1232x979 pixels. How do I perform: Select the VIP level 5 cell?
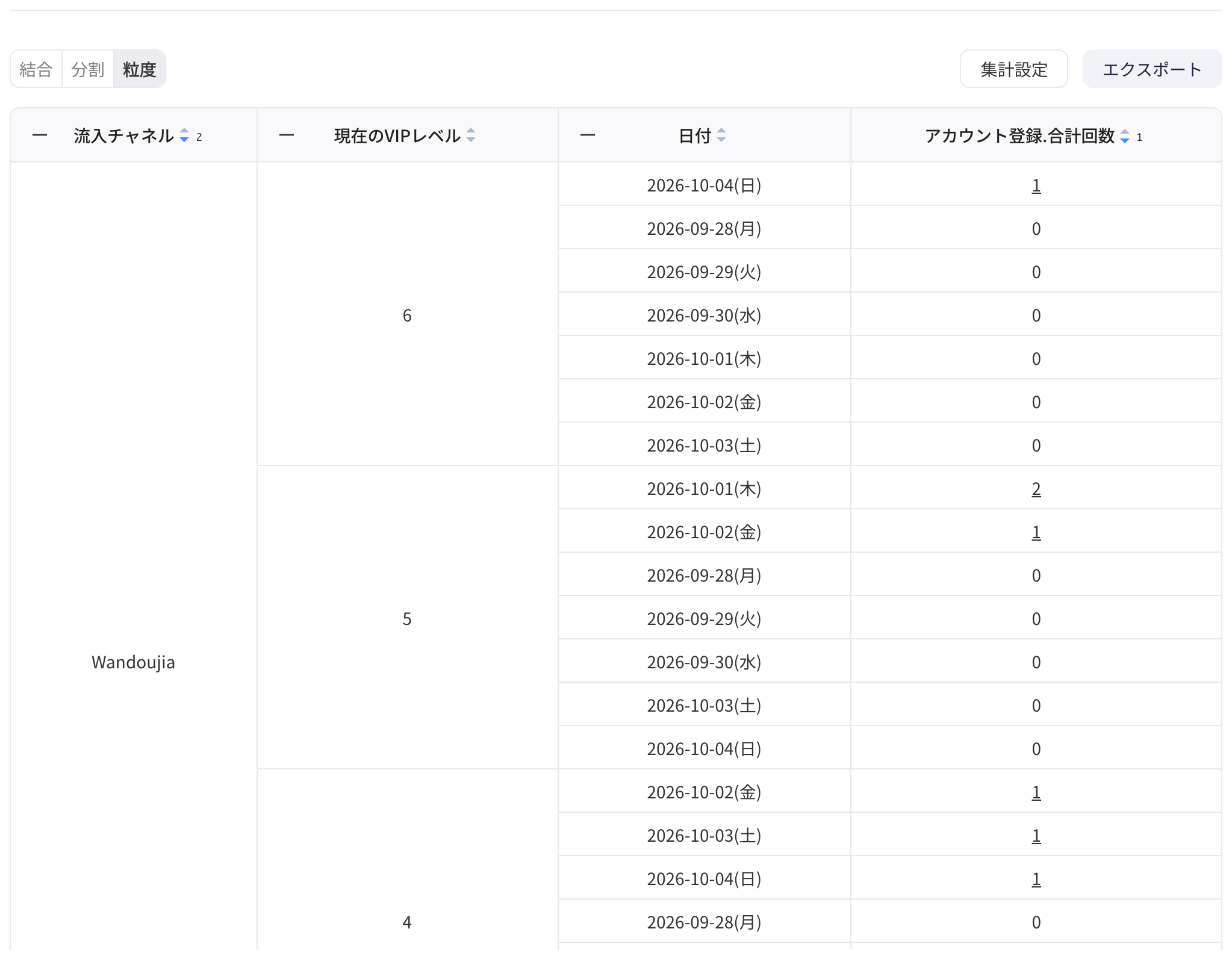point(407,618)
